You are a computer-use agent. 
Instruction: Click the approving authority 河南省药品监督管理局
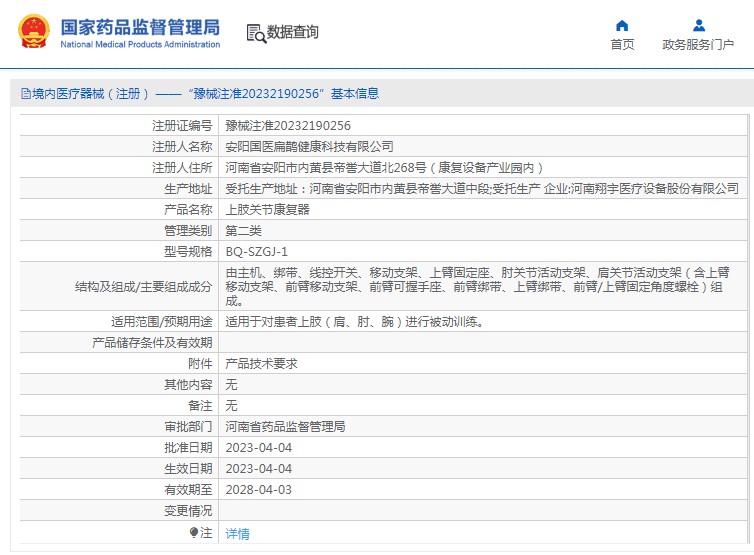(285, 427)
